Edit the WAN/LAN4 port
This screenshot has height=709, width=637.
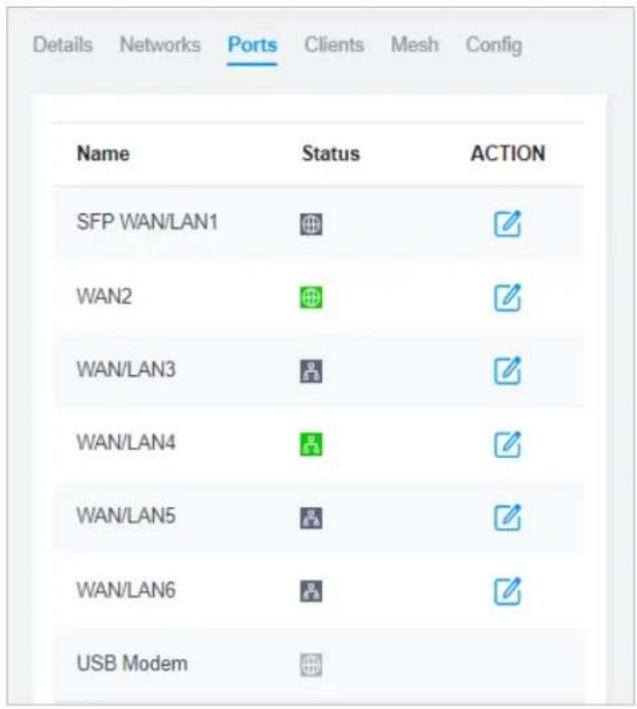pos(507,444)
